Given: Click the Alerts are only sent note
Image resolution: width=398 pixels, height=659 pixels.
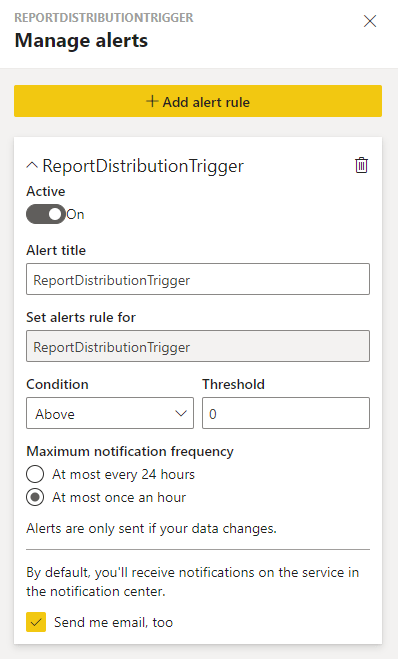Looking at the screenshot, I should tap(151, 528).
